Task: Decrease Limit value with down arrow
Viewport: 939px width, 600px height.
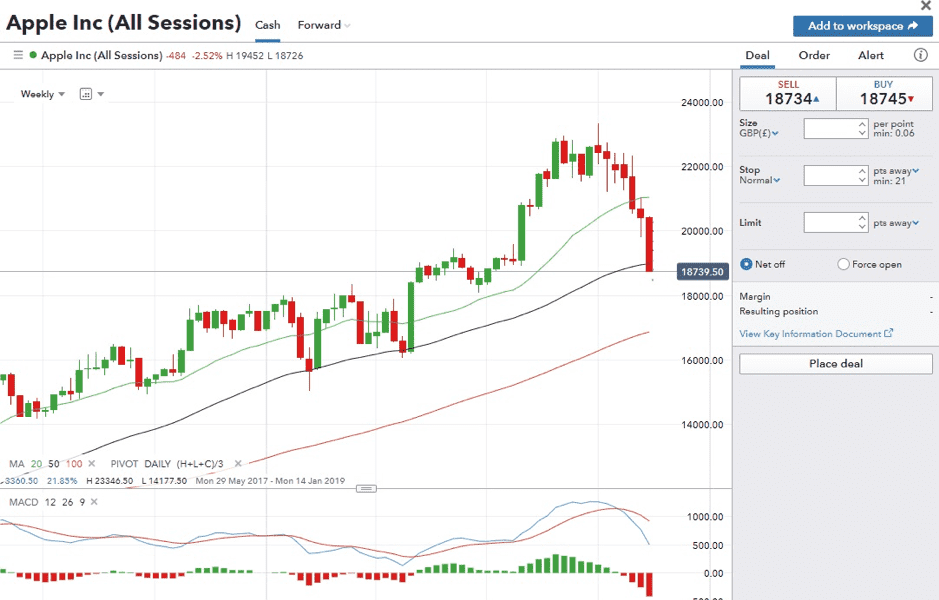Action: tap(862, 227)
